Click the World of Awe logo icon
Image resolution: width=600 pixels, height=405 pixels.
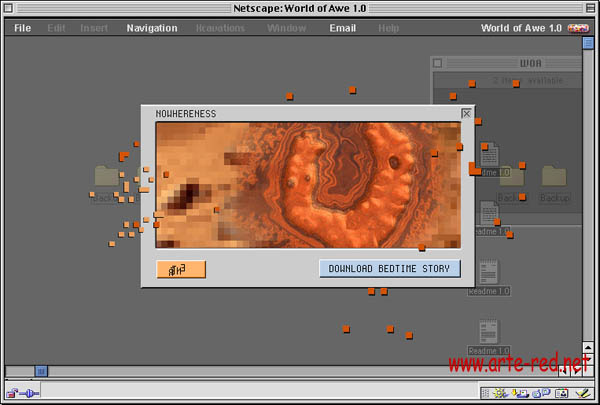[578, 28]
